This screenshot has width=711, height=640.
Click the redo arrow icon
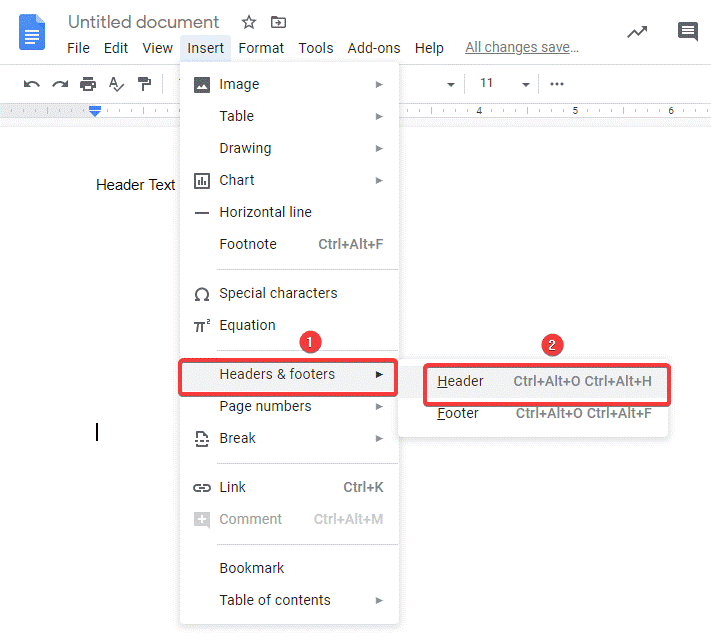[60, 84]
